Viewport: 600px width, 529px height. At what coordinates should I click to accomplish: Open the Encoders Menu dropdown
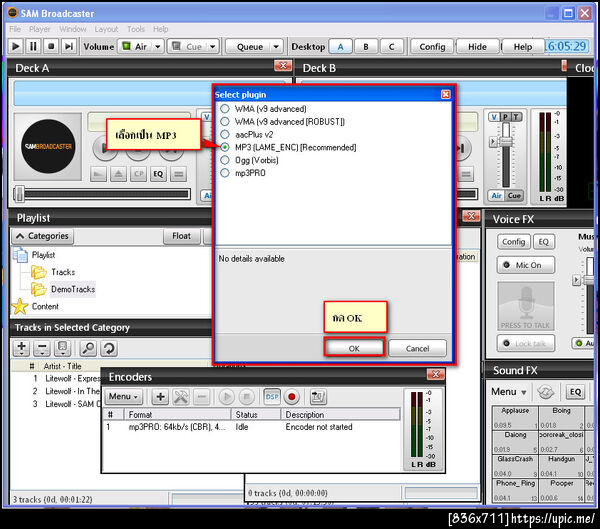(124, 397)
